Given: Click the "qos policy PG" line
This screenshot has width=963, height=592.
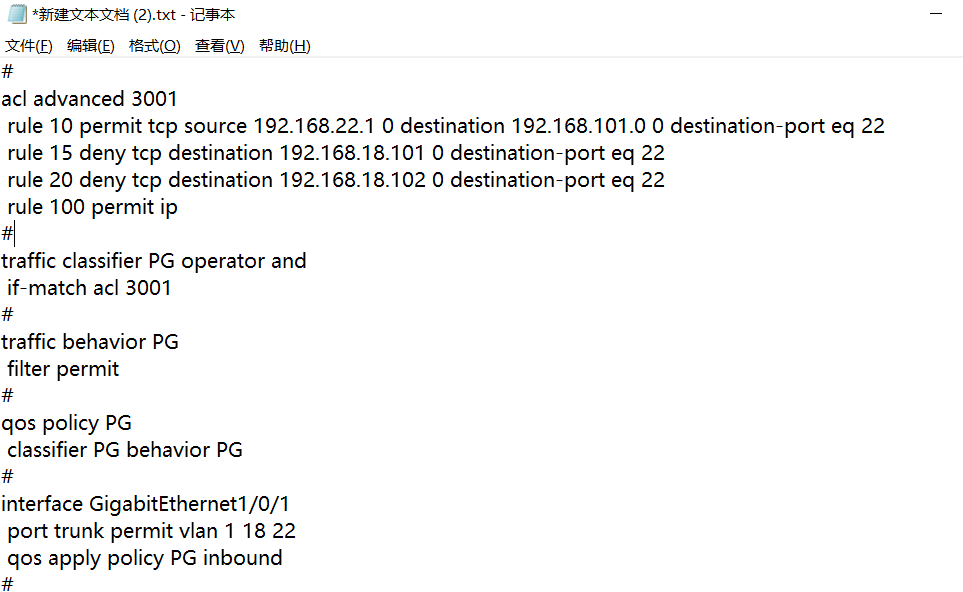Looking at the screenshot, I should pyautogui.click(x=66, y=423).
